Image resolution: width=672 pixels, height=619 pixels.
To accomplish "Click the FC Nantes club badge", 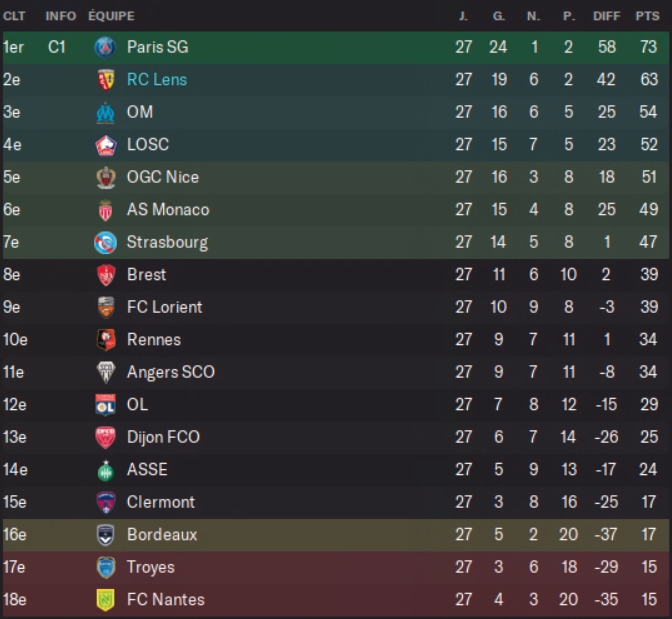I will point(105,600).
